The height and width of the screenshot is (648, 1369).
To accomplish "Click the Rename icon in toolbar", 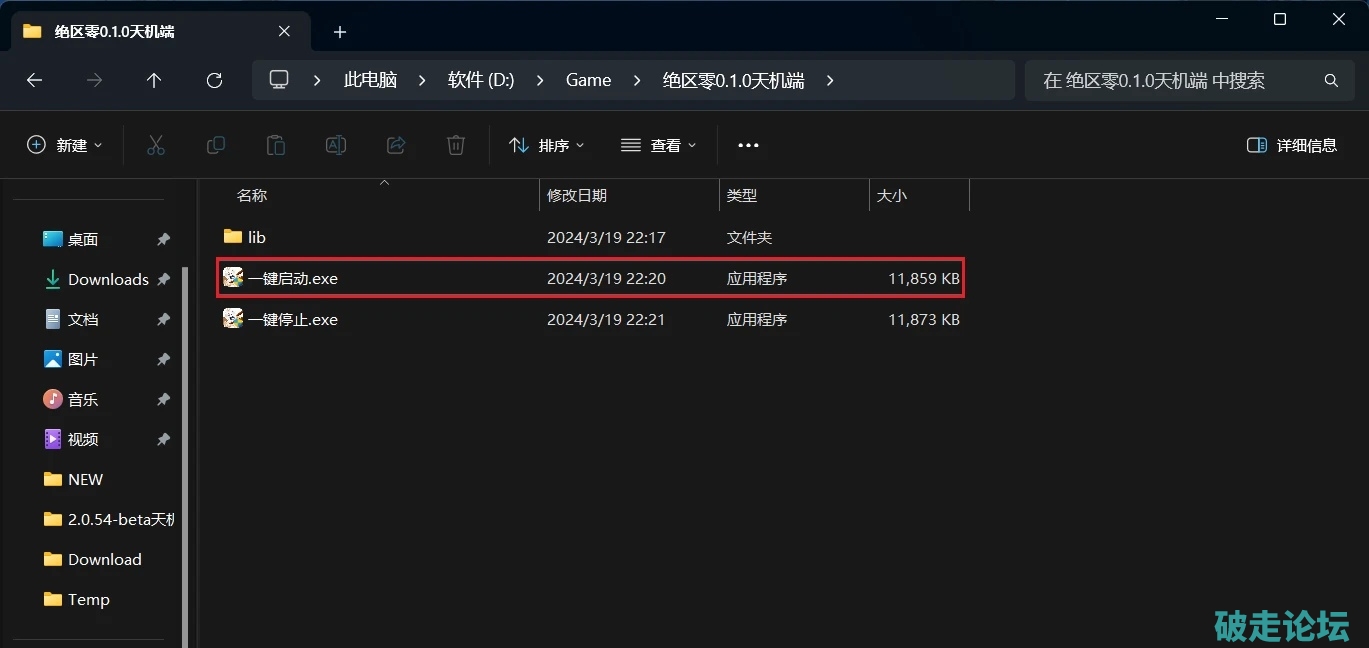I will [336, 145].
